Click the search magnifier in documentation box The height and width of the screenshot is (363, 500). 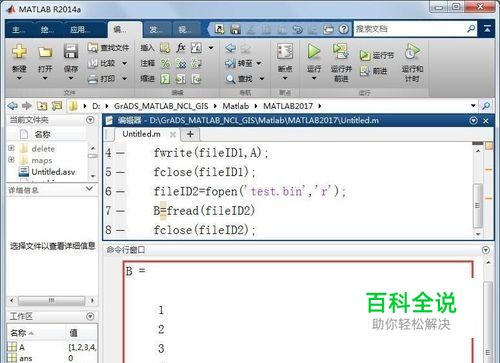point(471,29)
